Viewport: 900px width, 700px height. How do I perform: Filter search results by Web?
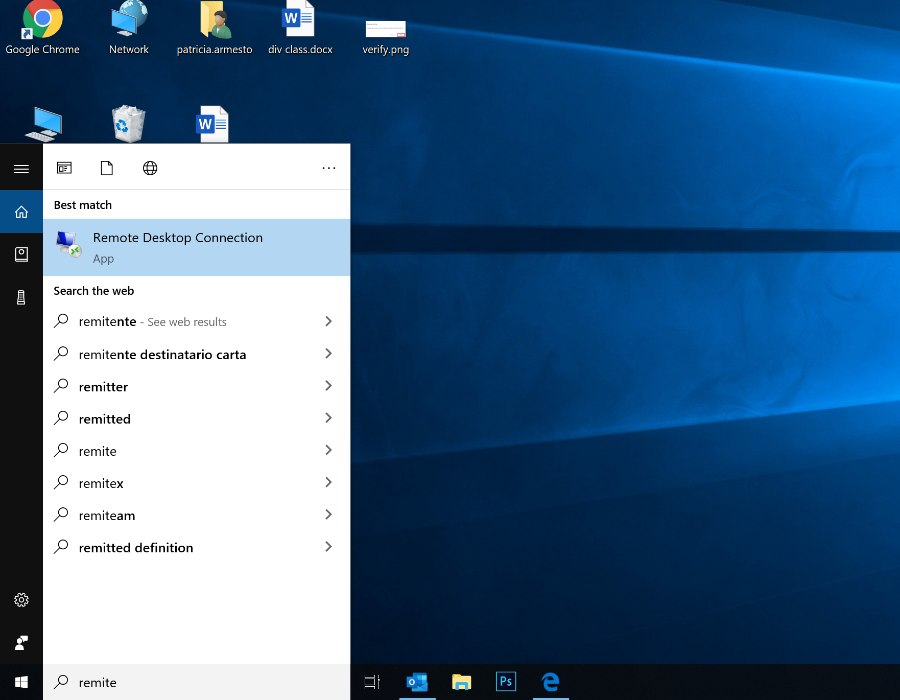(x=150, y=168)
